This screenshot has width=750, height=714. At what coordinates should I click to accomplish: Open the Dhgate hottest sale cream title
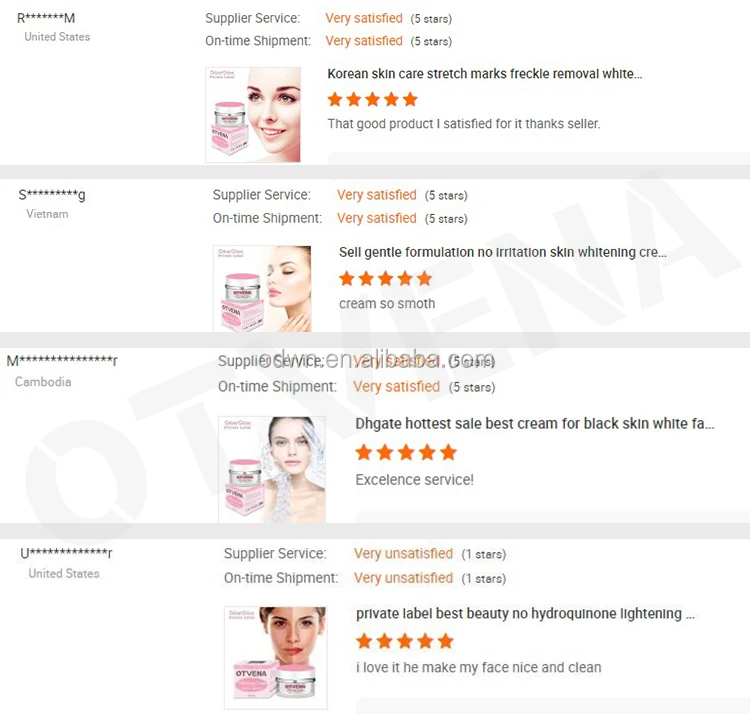click(535, 424)
